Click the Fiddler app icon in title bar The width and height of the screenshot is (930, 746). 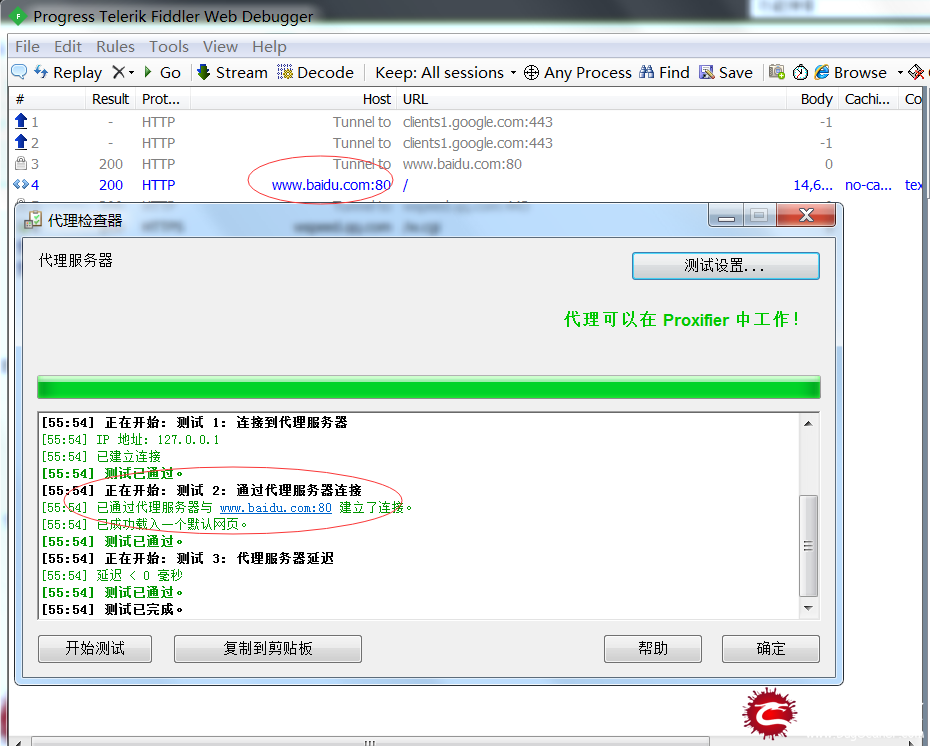pos(18,16)
